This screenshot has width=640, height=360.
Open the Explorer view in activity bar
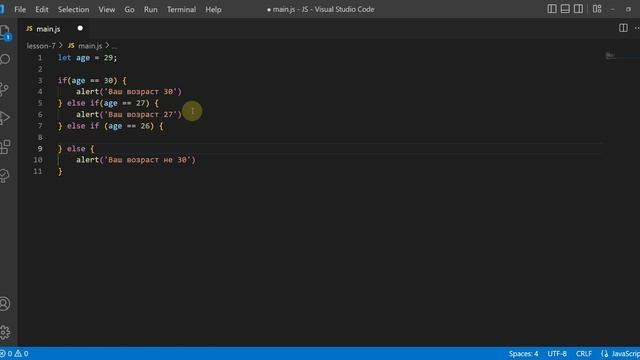[5, 32]
